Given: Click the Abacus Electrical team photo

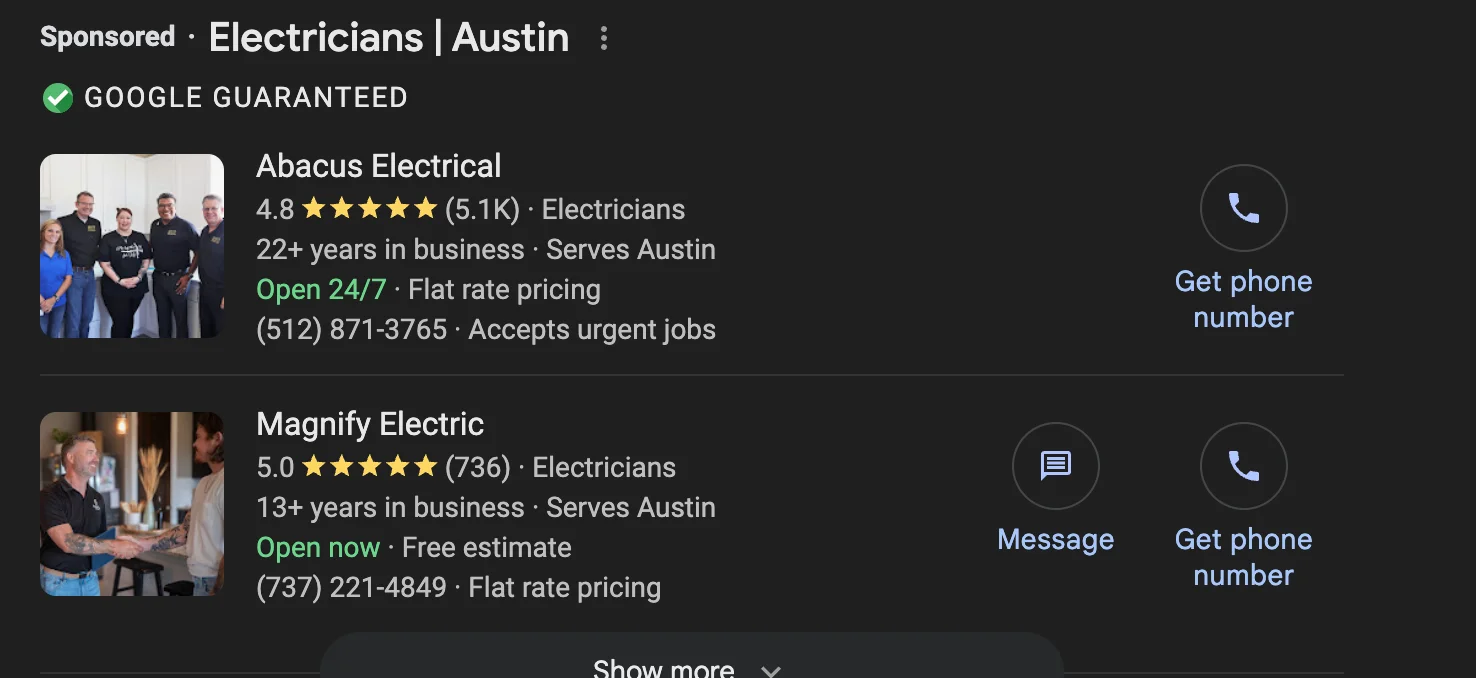Looking at the screenshot, I should (x=132, y=246).
